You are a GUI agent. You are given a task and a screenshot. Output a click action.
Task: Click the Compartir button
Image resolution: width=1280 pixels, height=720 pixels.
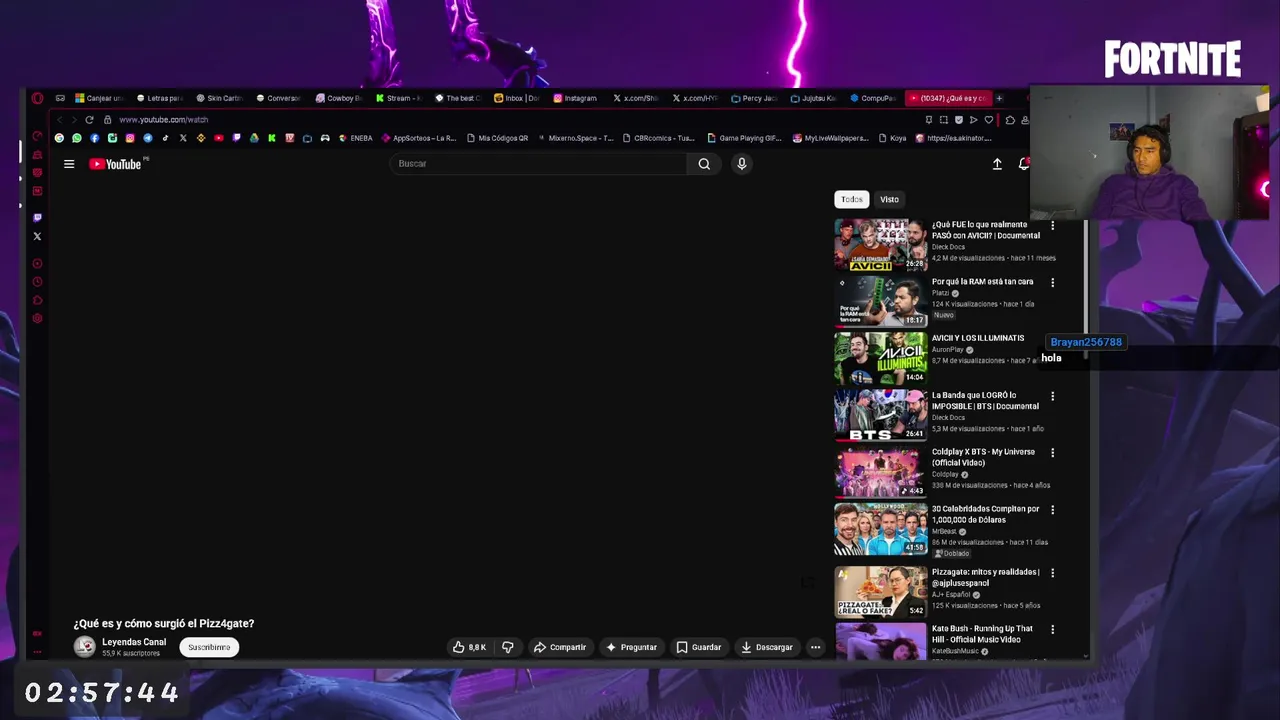[560, 647]
